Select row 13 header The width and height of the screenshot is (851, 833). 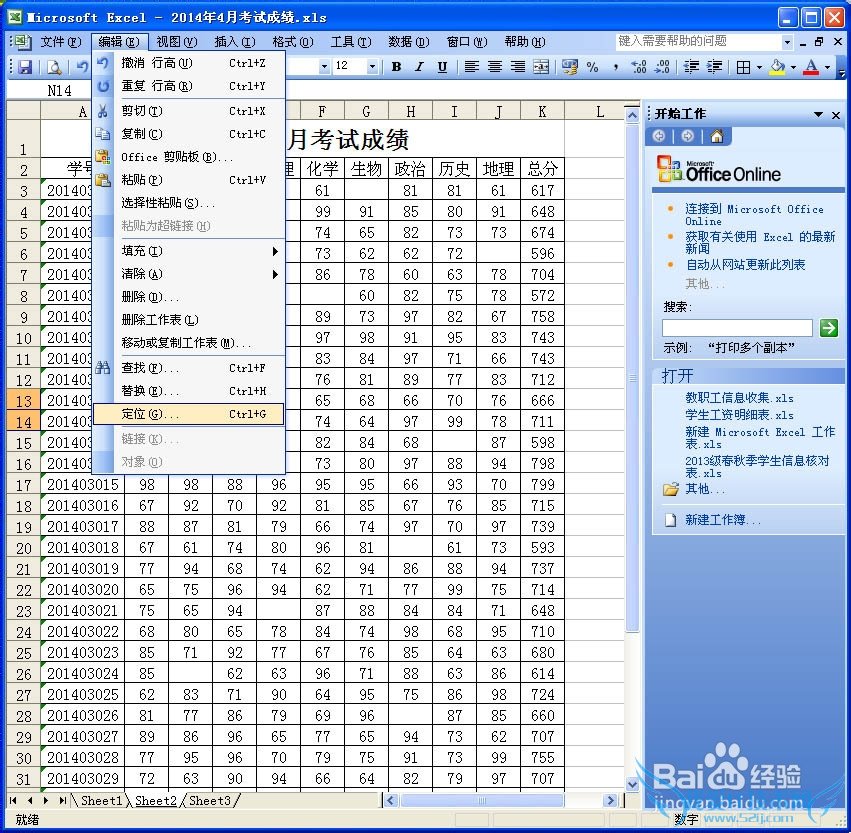point(23,400)
